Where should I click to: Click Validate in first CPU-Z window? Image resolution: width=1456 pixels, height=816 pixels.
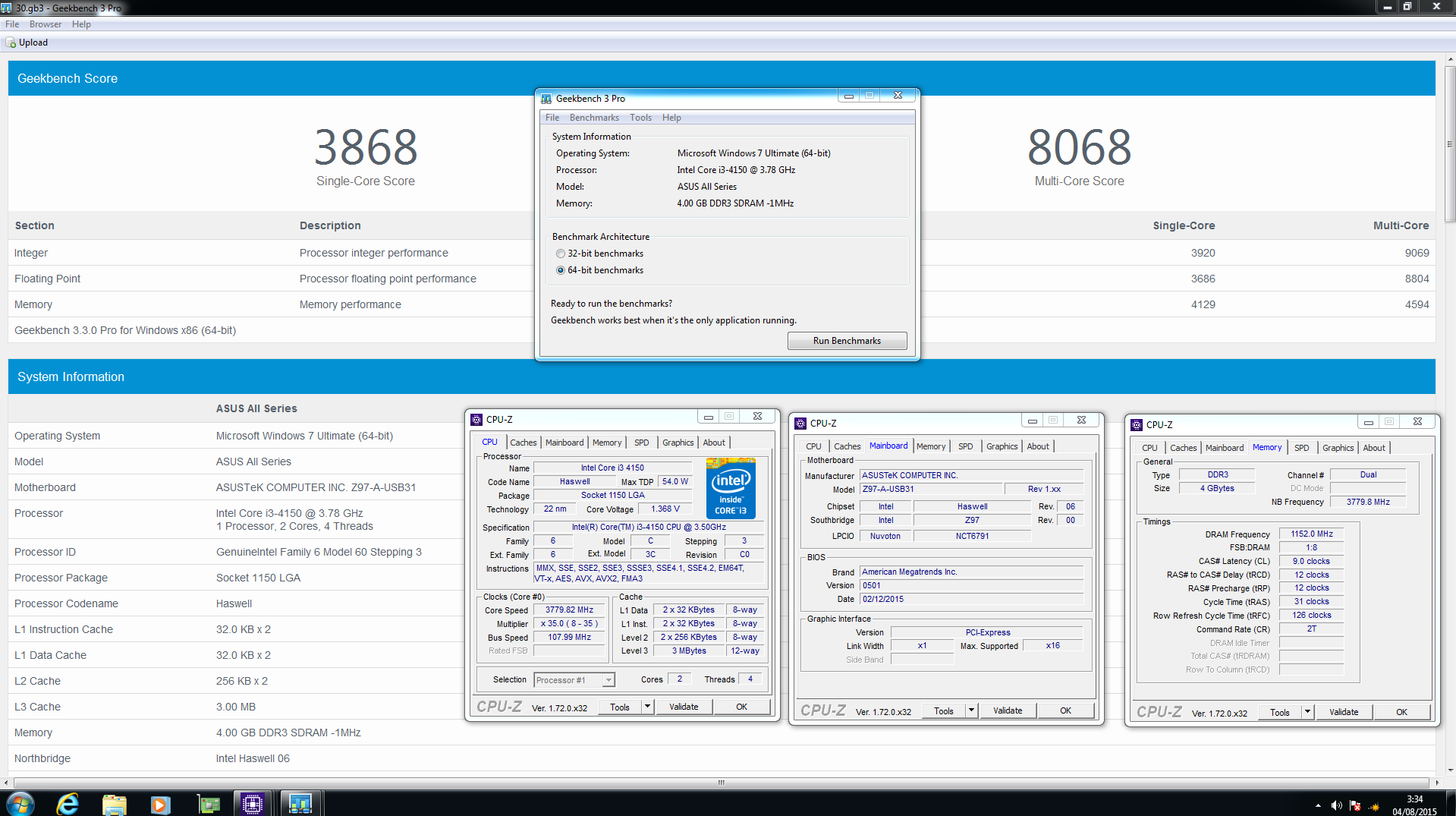[x=684, y=707]
